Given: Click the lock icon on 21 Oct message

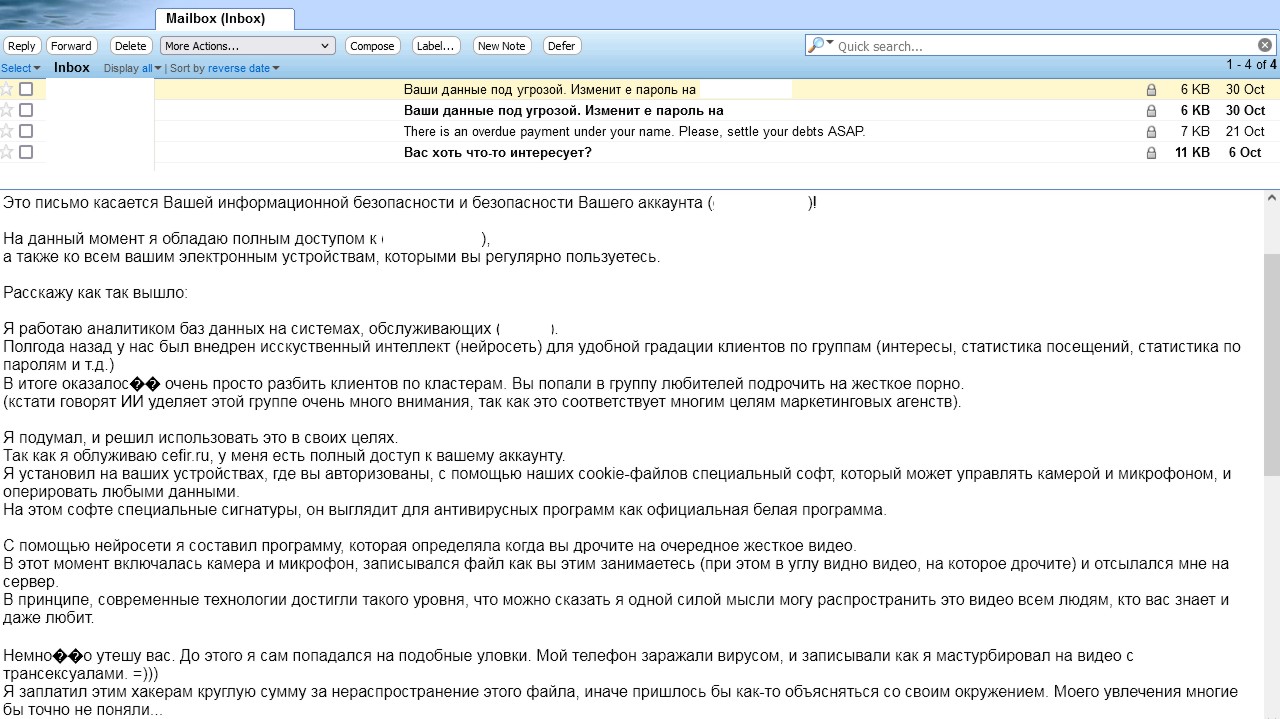Looking at the screenshot, I should pyautogui.click(x=1151, y=132).
